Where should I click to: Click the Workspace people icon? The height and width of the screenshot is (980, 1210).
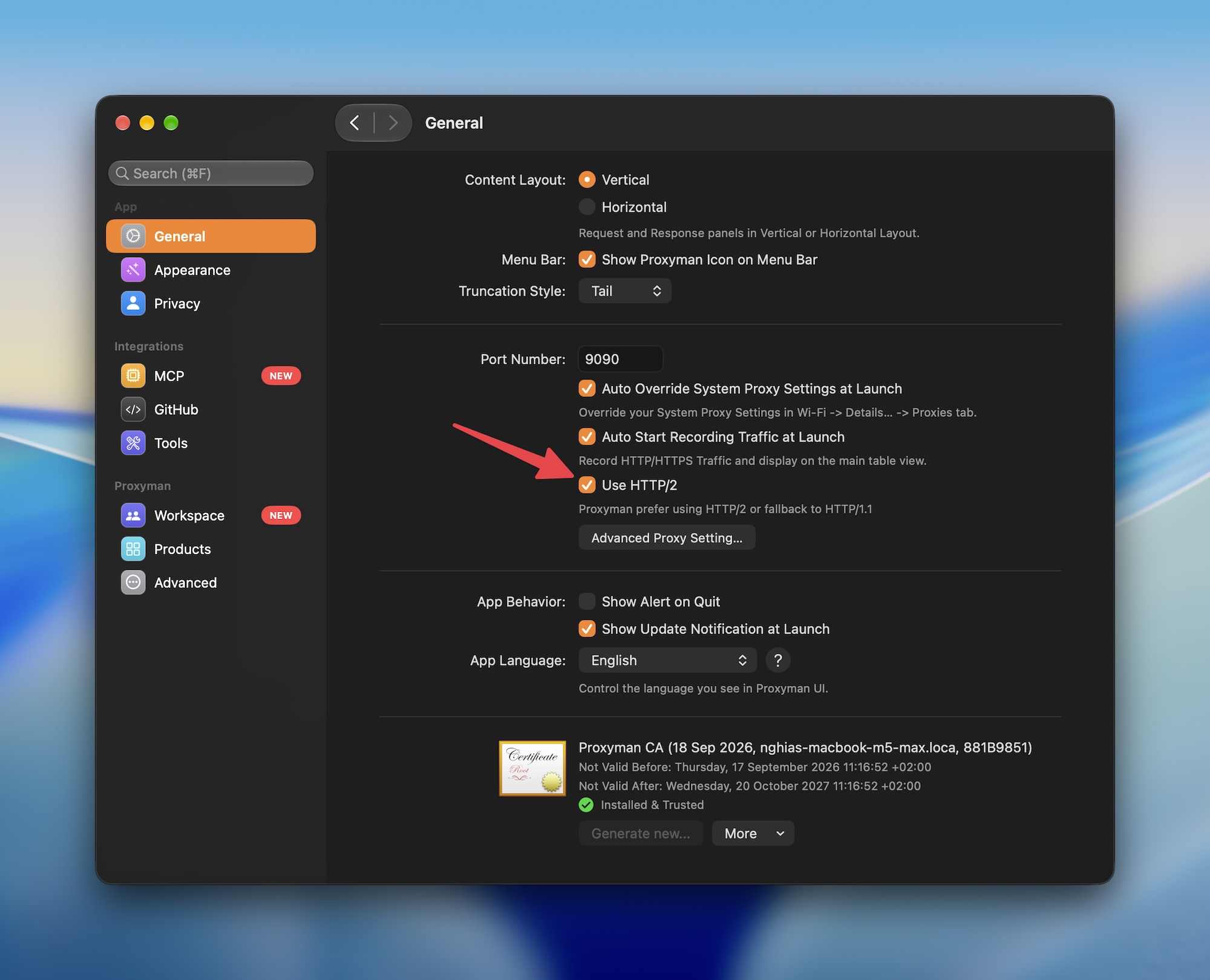tap(133, 515)
